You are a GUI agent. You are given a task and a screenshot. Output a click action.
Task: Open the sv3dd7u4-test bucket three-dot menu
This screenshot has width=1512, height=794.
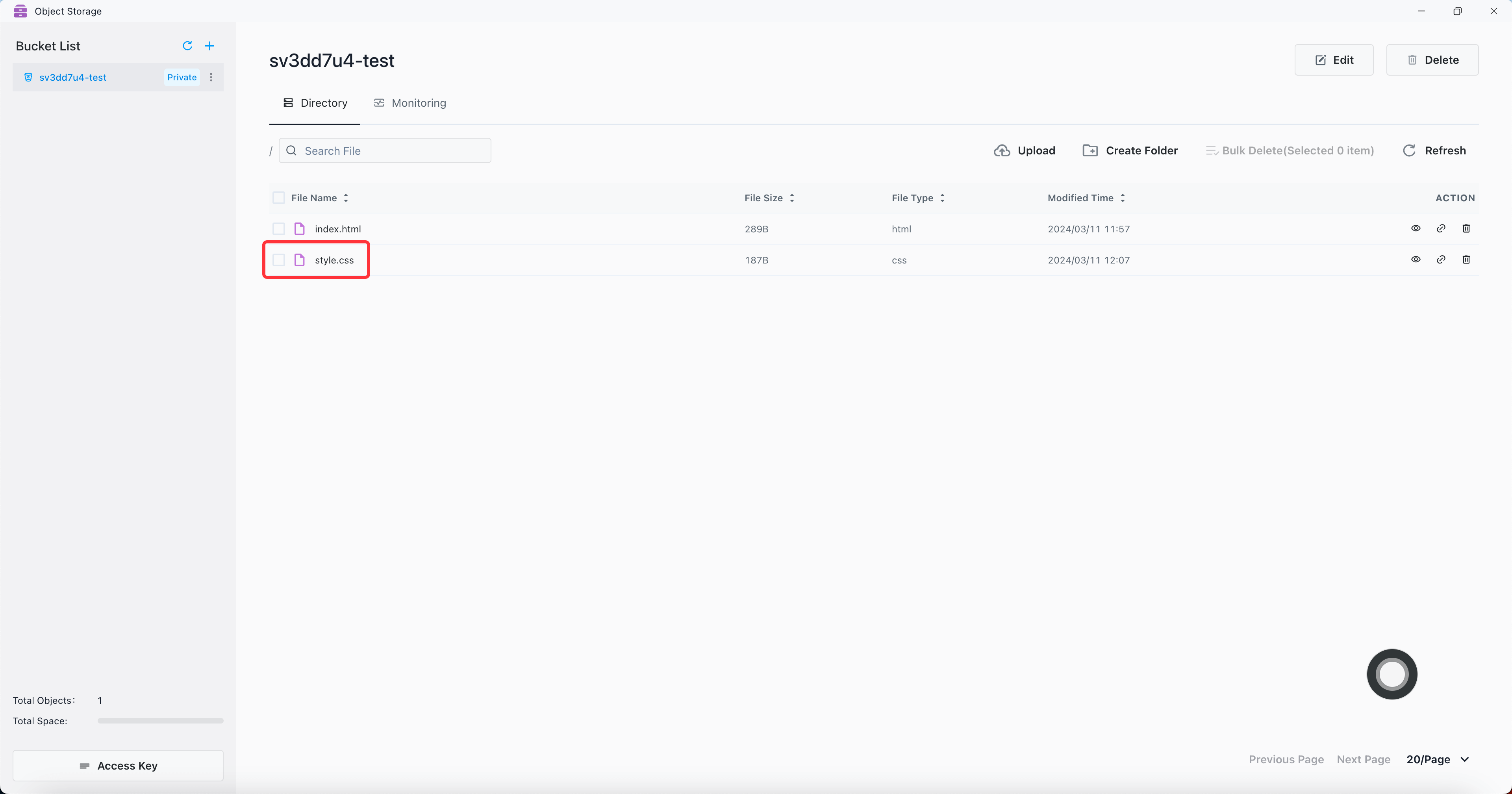[x=211, y=78]
